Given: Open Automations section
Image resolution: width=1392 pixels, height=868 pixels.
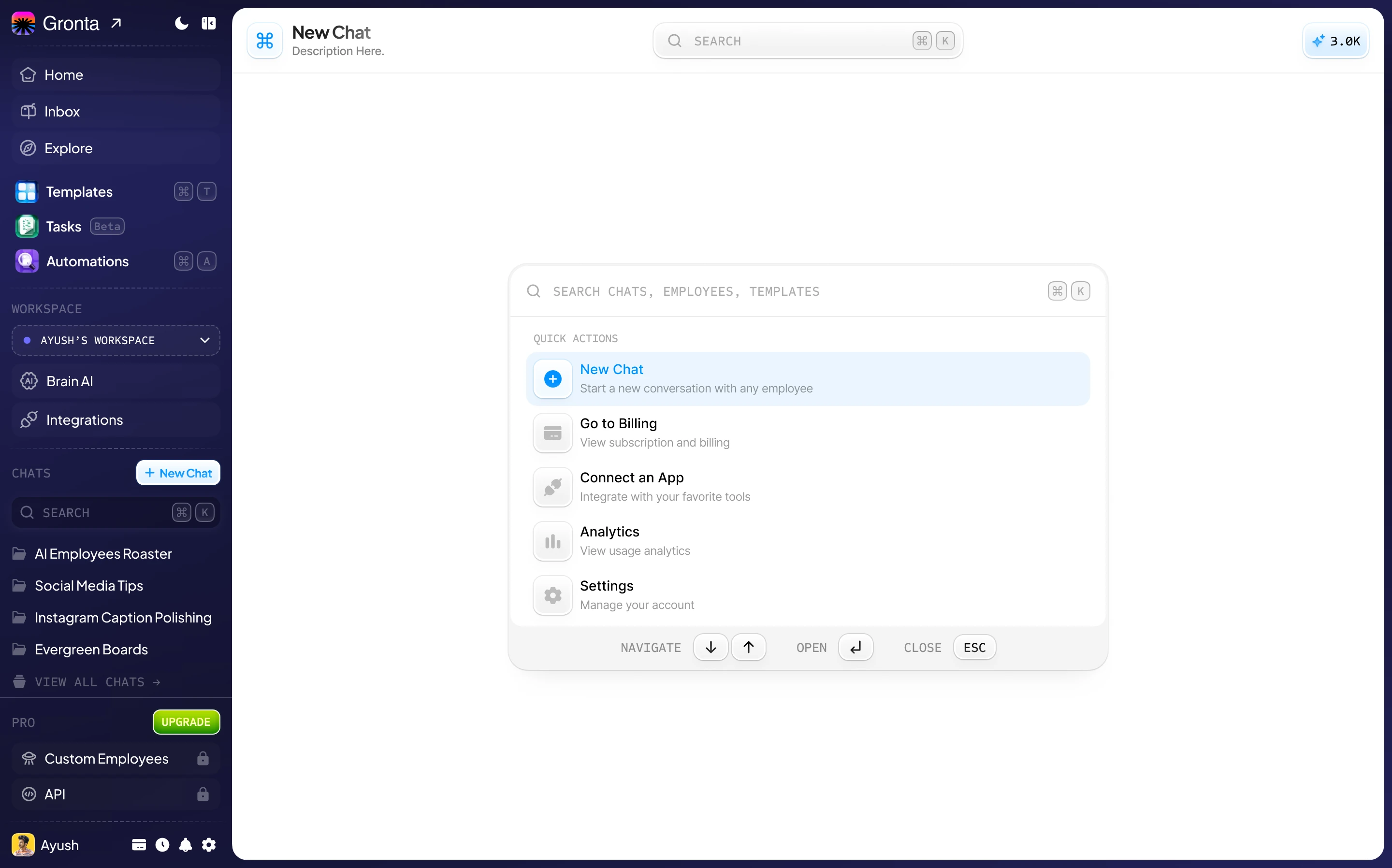Looking at the screenshot, I should [116, 262].
